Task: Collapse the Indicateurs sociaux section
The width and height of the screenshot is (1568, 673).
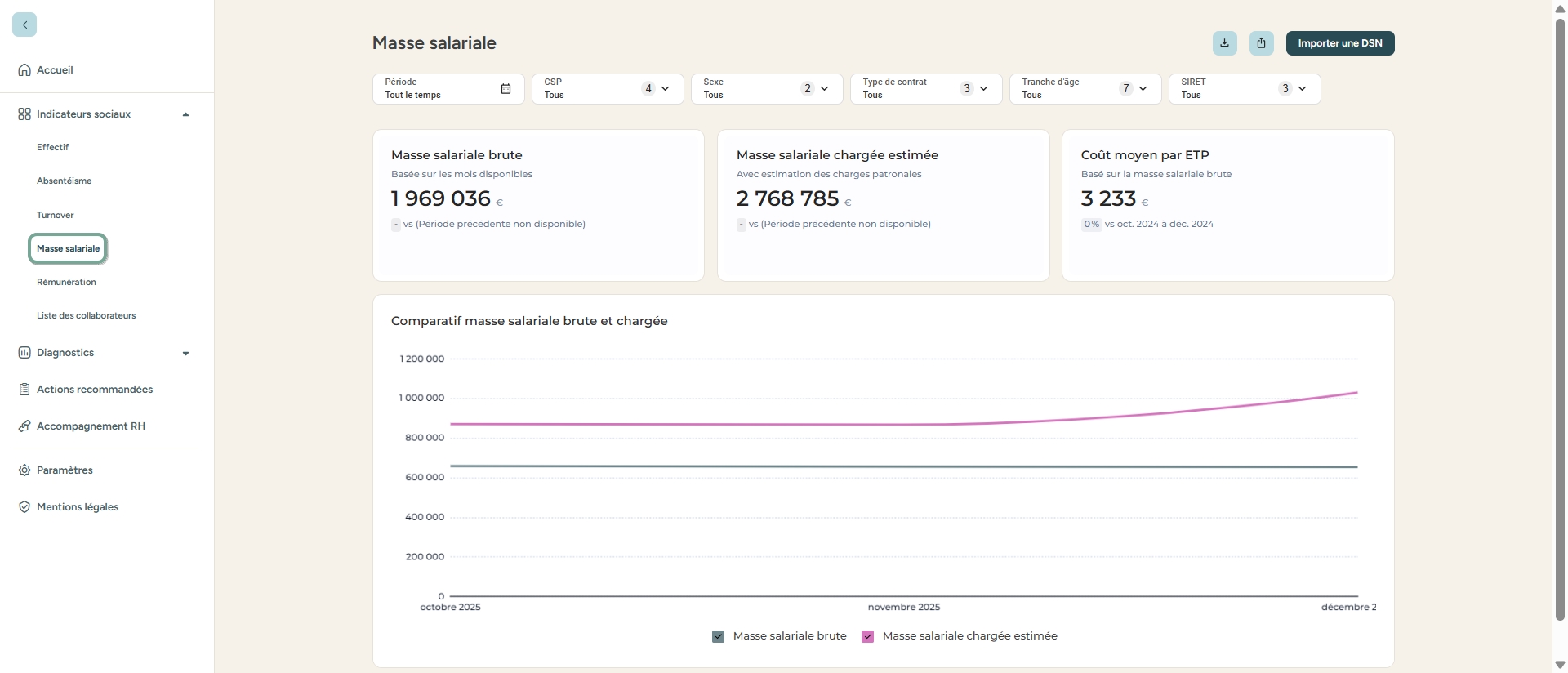Action: pos(185,114)
